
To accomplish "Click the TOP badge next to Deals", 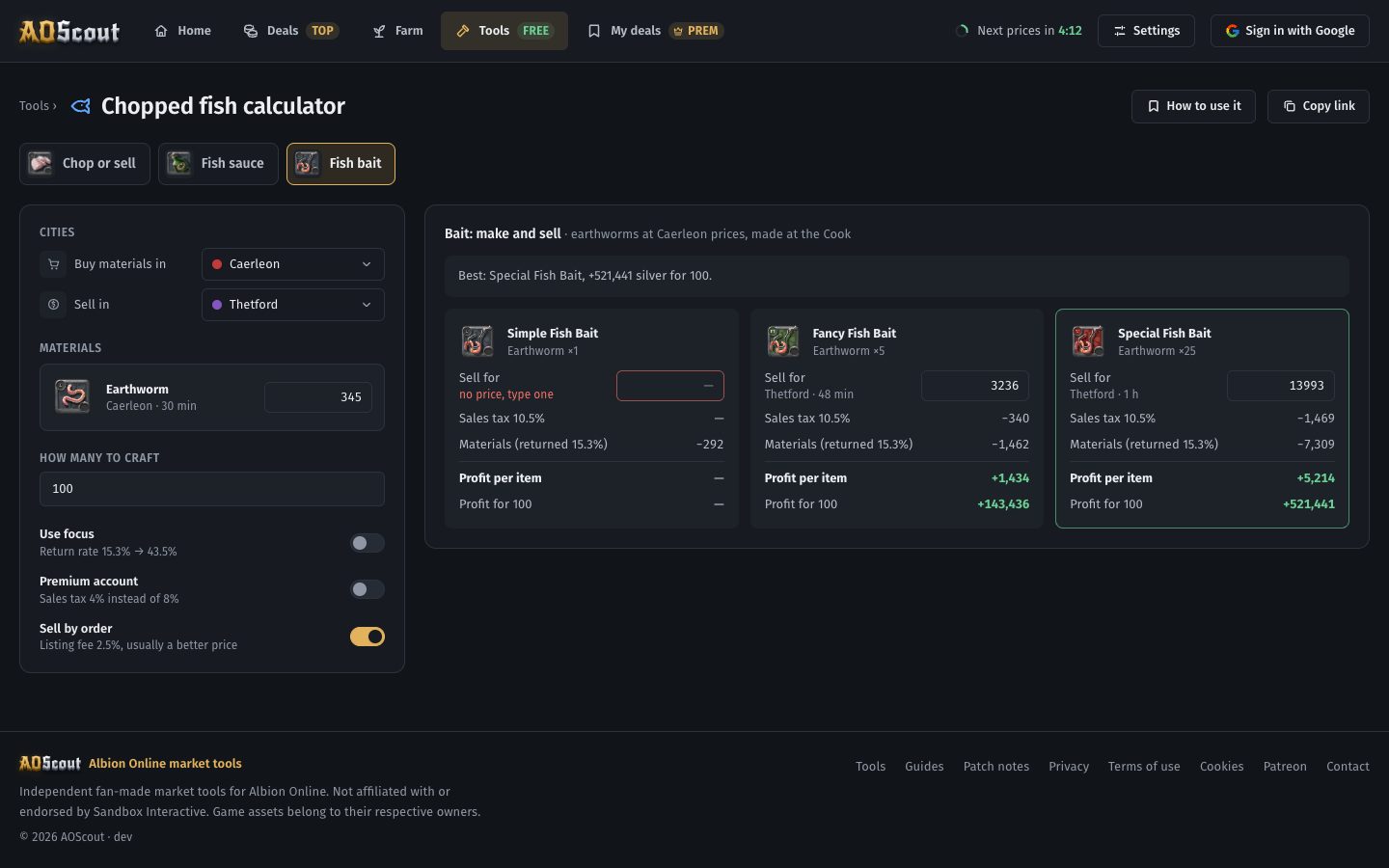I will pos(322,31).
